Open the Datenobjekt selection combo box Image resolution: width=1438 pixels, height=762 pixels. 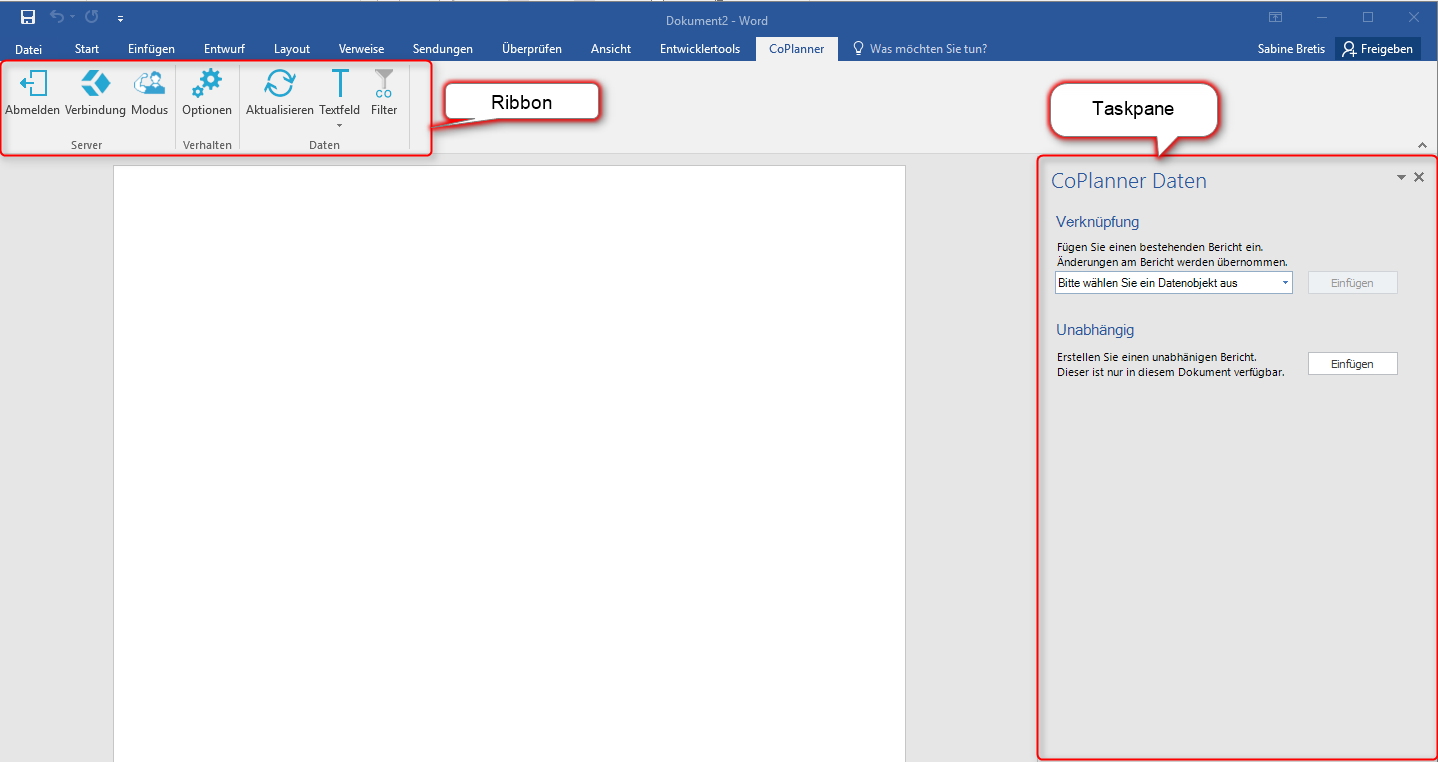click(x=1174, y=283)
